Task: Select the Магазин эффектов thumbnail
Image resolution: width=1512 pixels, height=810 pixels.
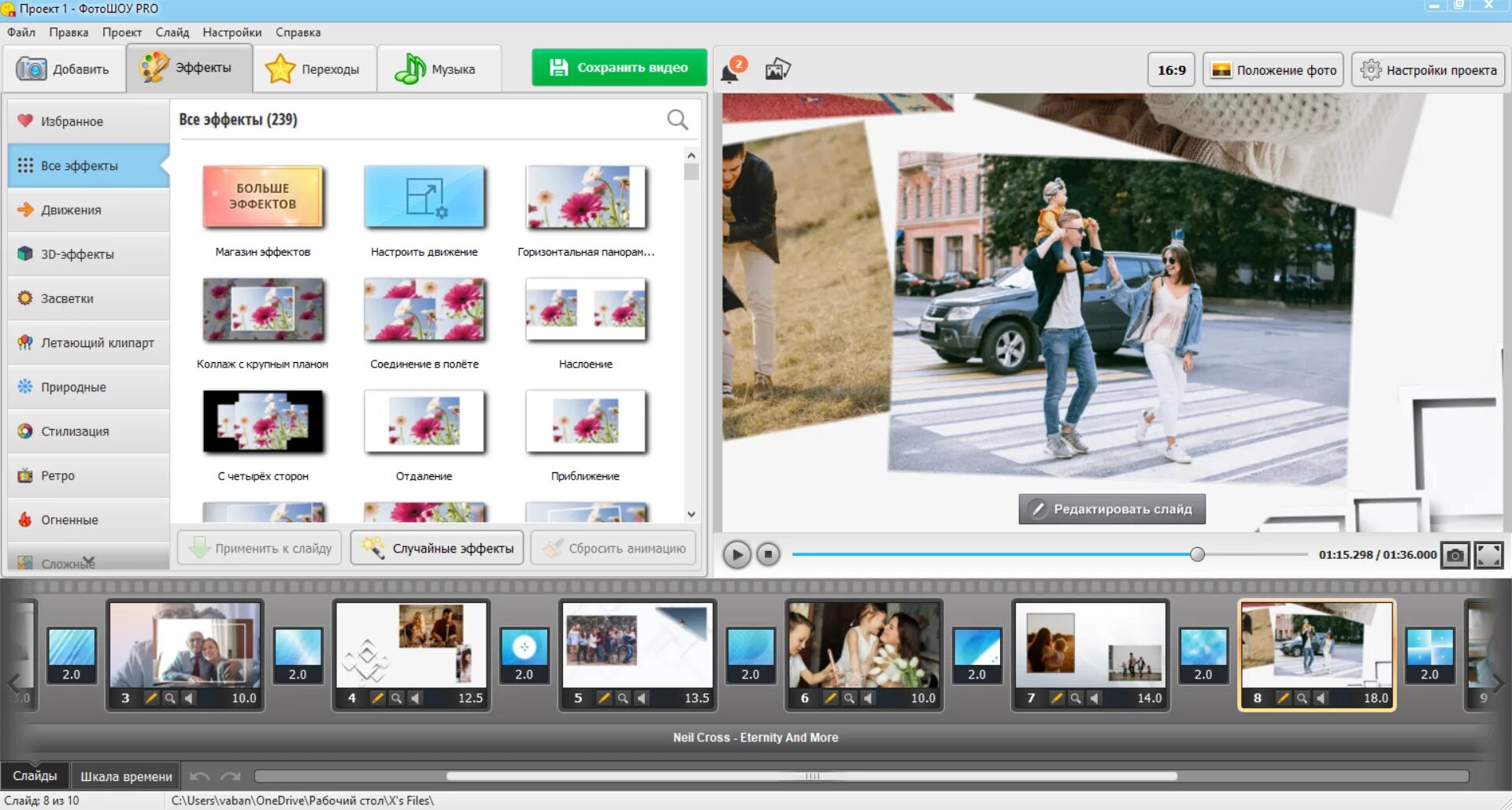Action: tap(263, 197)
